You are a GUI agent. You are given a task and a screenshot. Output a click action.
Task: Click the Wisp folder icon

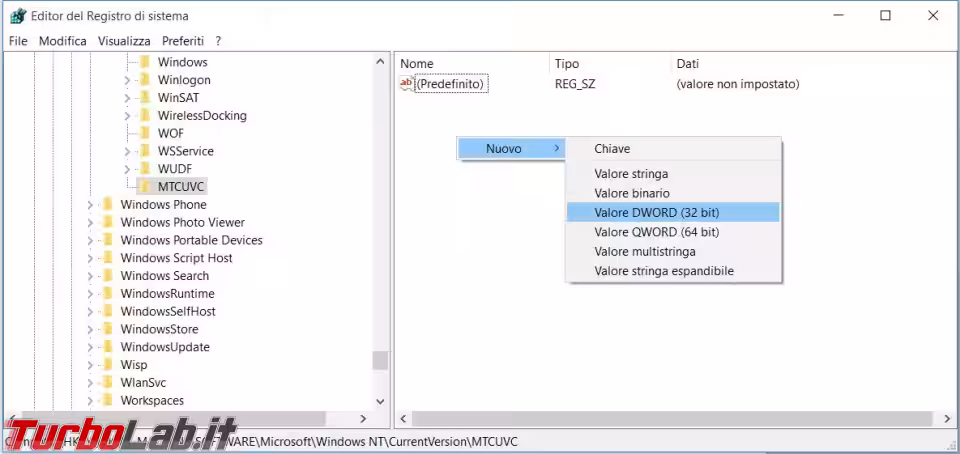pyautogui.click(x=108, y=365)
